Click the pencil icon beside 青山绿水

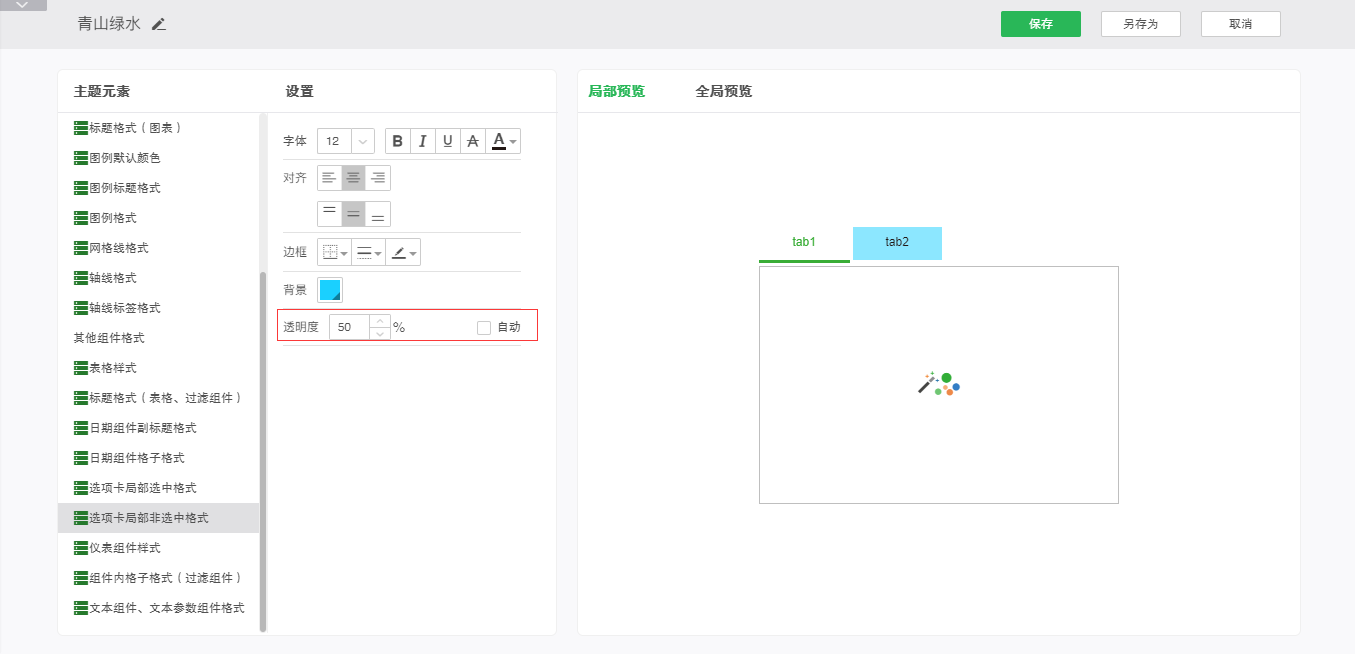pyautogui.click(x=159, y=24)
